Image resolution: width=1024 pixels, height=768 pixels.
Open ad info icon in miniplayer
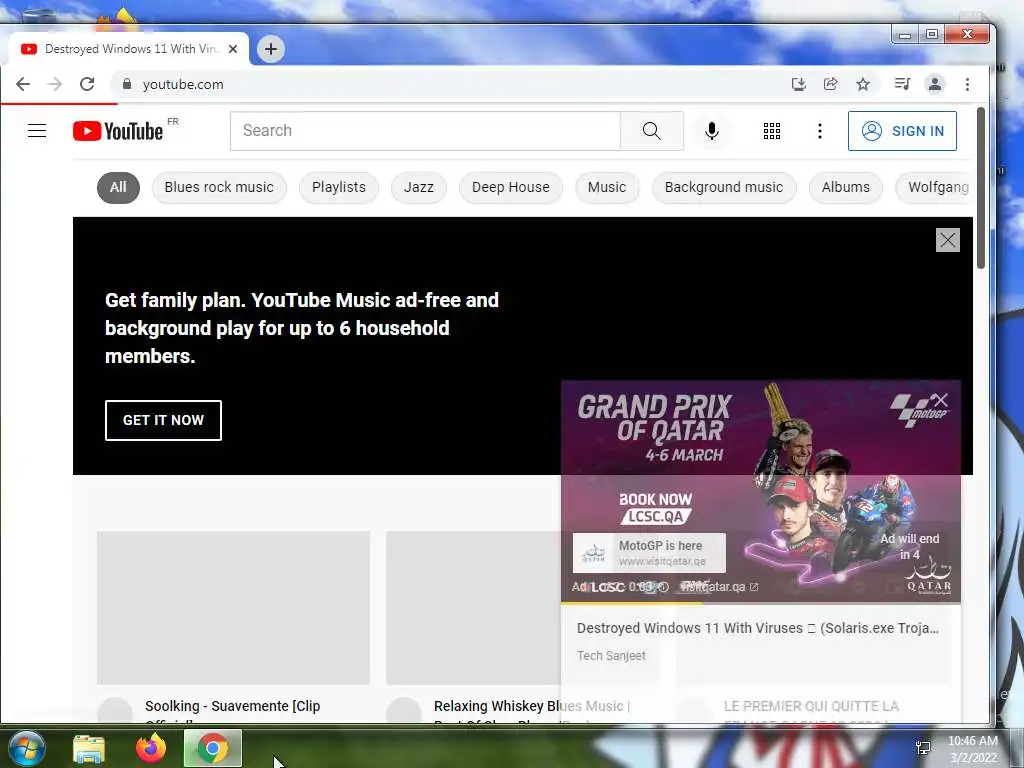664,586
